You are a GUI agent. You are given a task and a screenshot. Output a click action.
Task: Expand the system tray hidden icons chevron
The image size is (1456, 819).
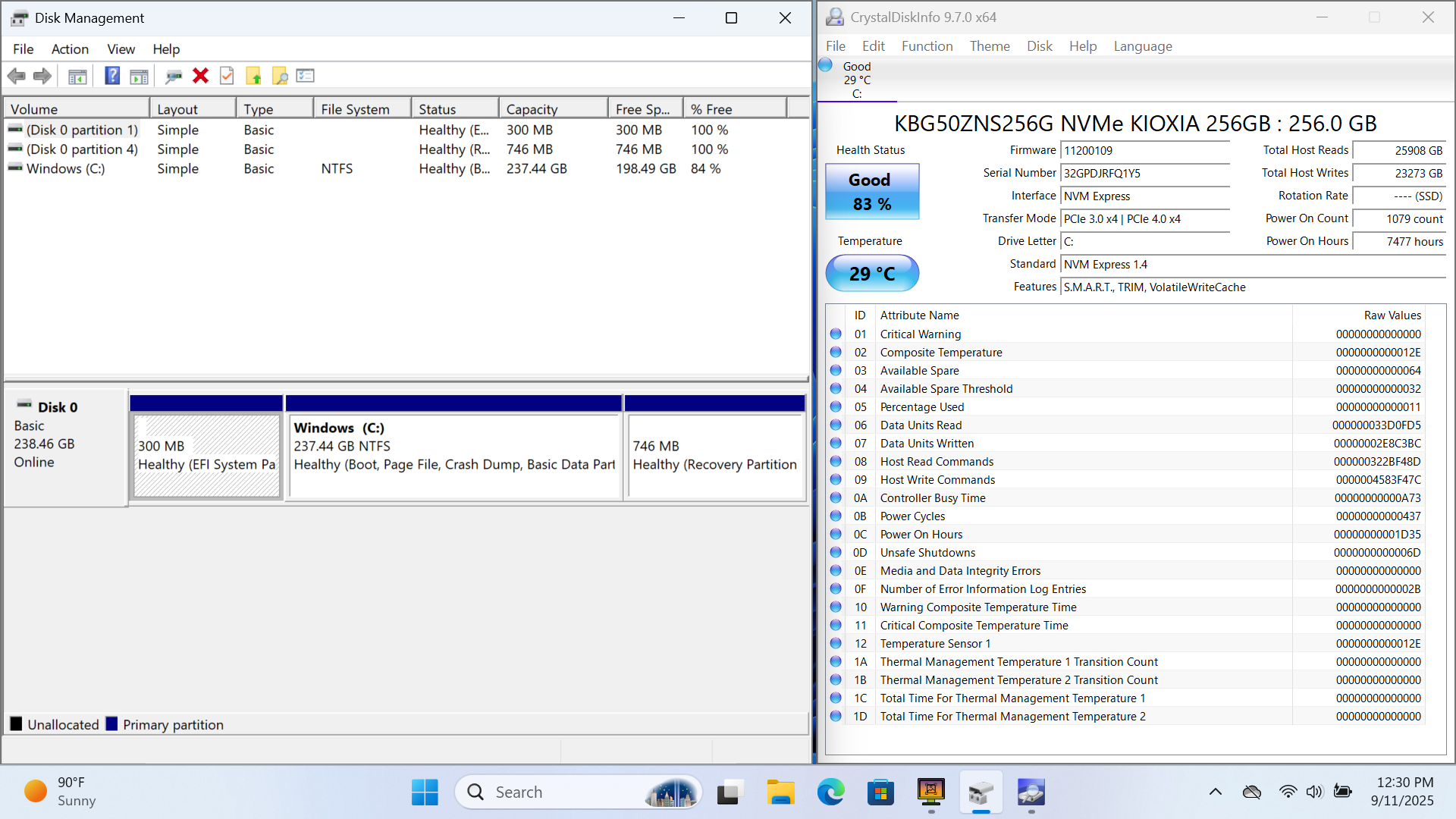coord(1215,792)
